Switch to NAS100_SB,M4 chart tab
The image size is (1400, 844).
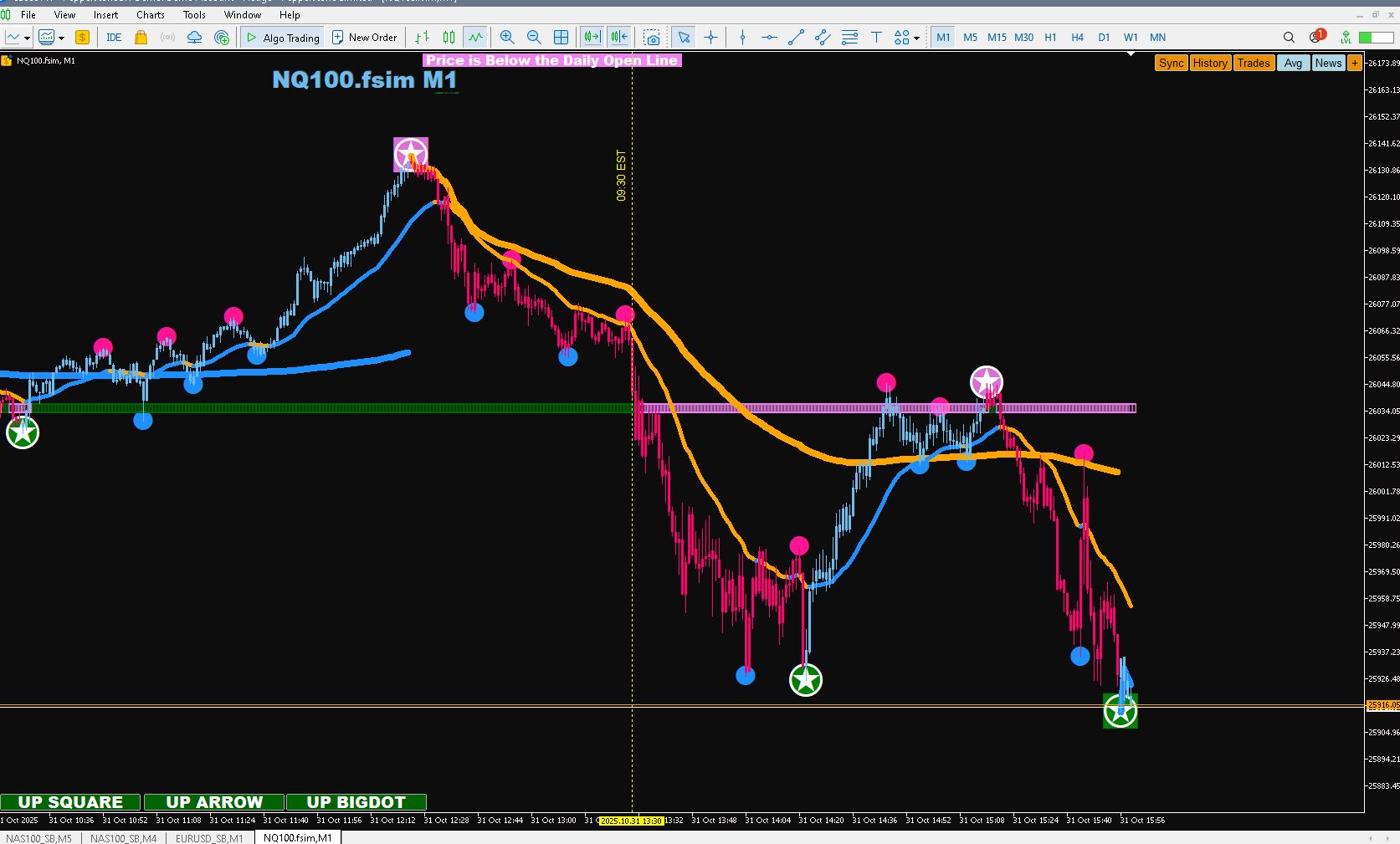(x=123, y=837)
